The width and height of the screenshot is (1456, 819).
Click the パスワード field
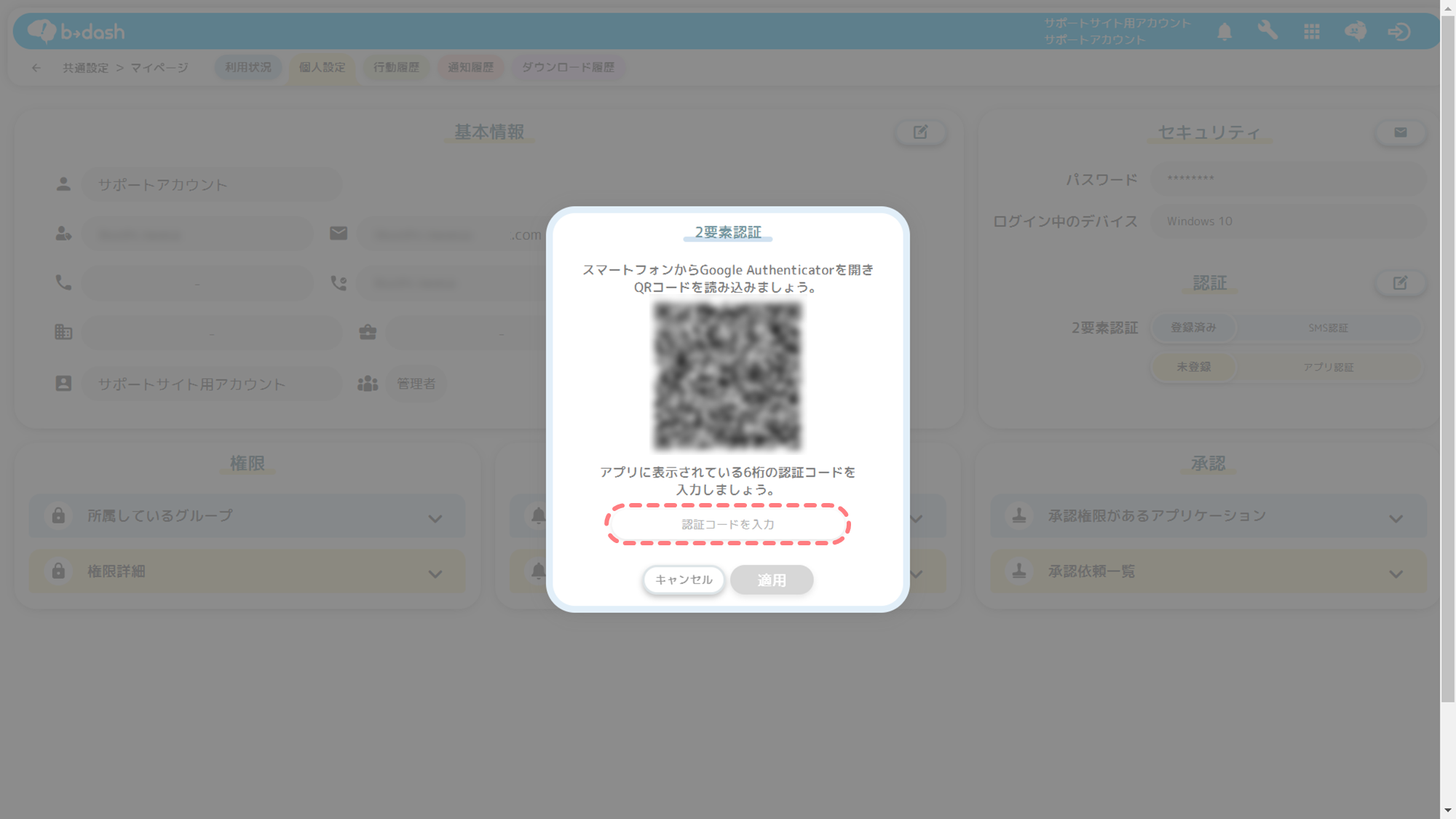pos(1288,179)
